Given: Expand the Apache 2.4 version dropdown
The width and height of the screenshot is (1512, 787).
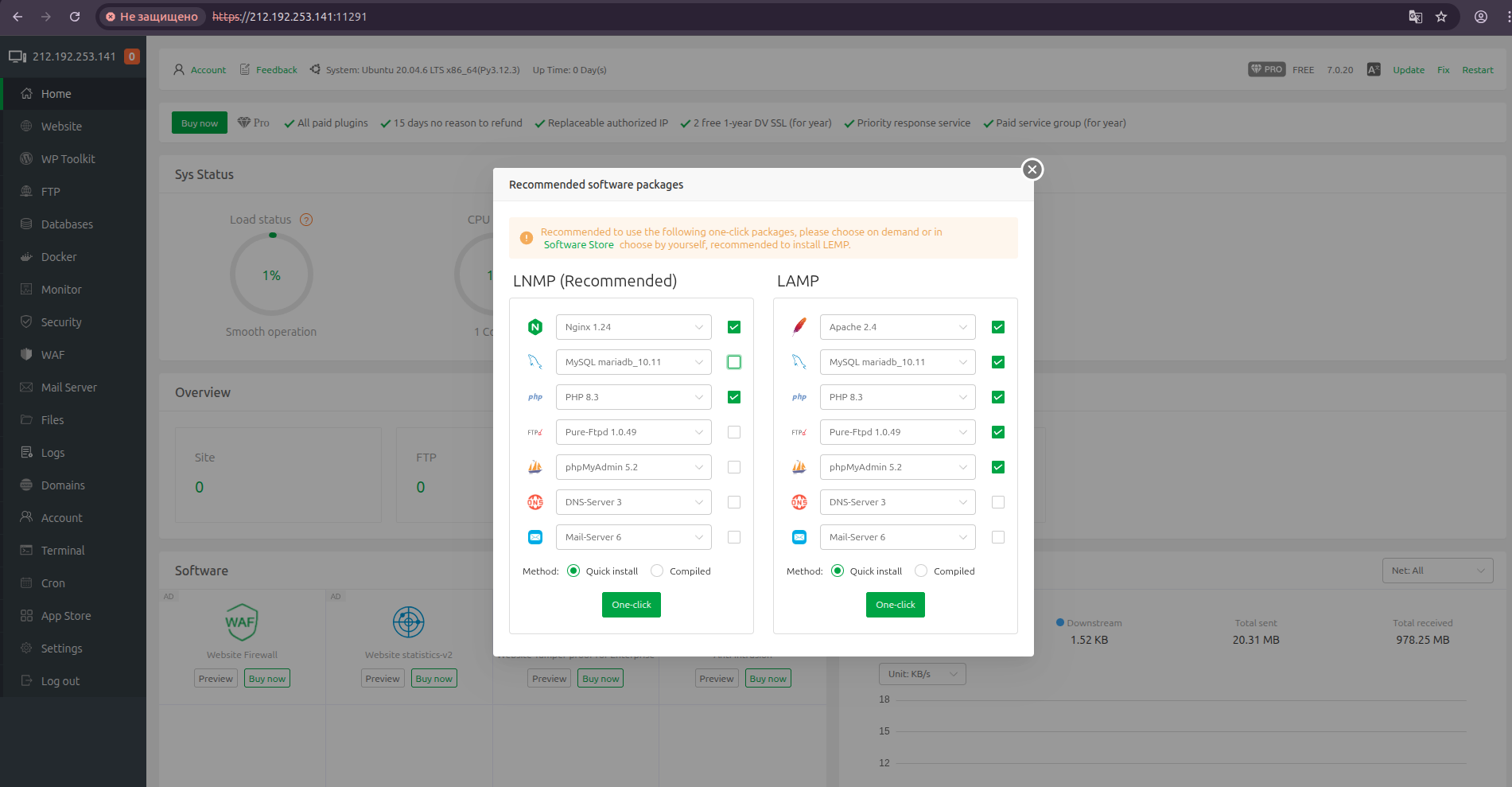Looking at the screenshot, I should 898,327.
